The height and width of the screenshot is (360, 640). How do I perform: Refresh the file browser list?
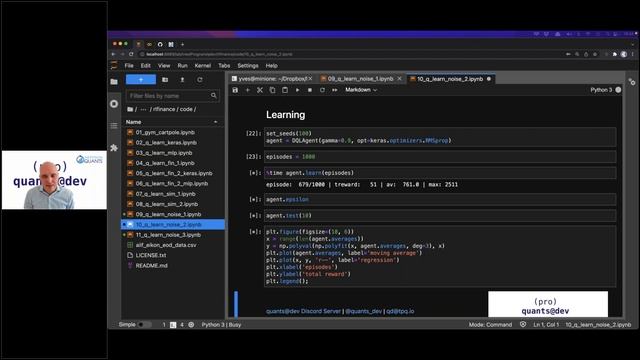(200, 80)
